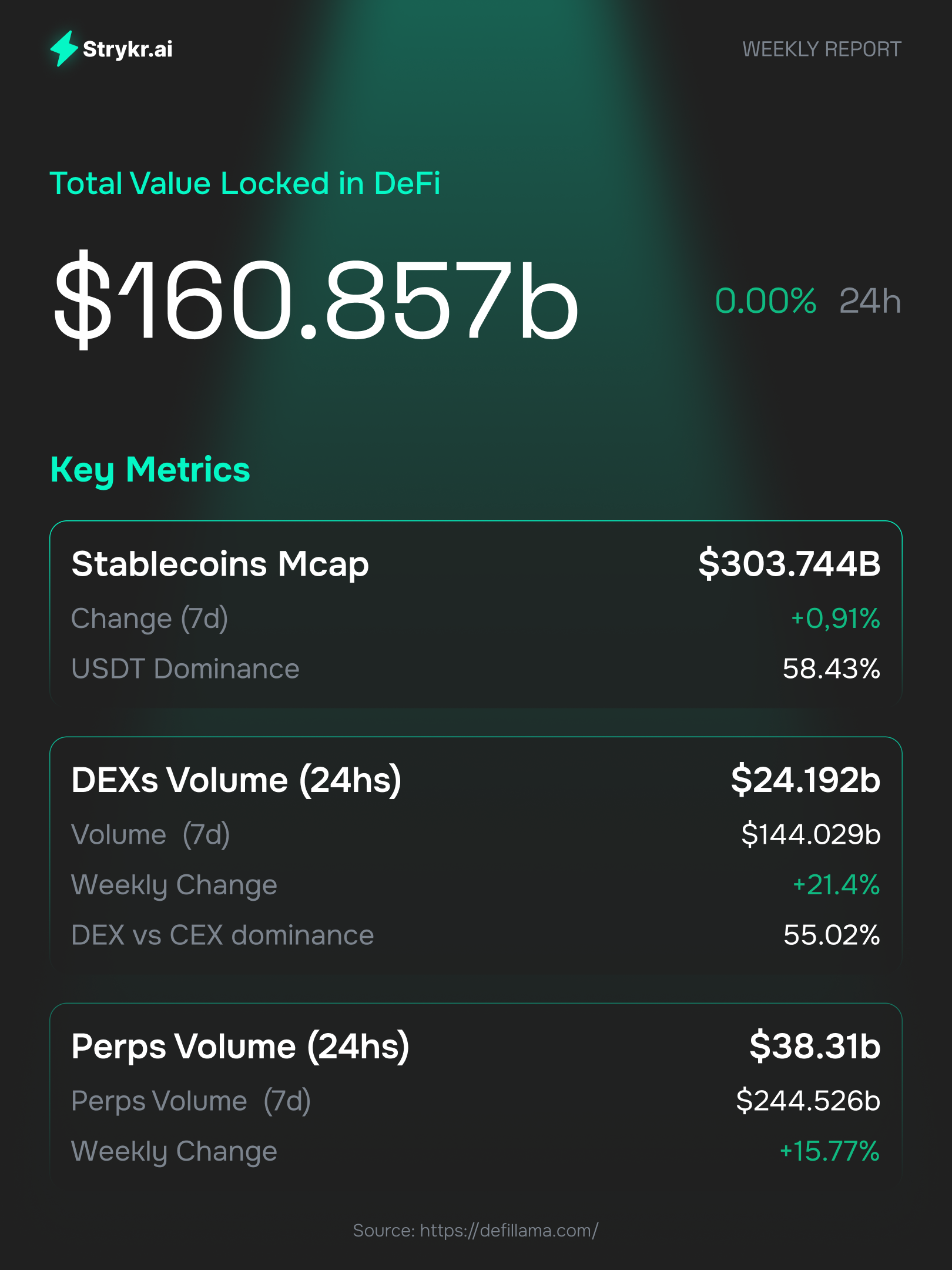This screenshot has width=952, height=1270.
Task: Select the DEX vs CEX dominance label
Action: coord(222,935)
